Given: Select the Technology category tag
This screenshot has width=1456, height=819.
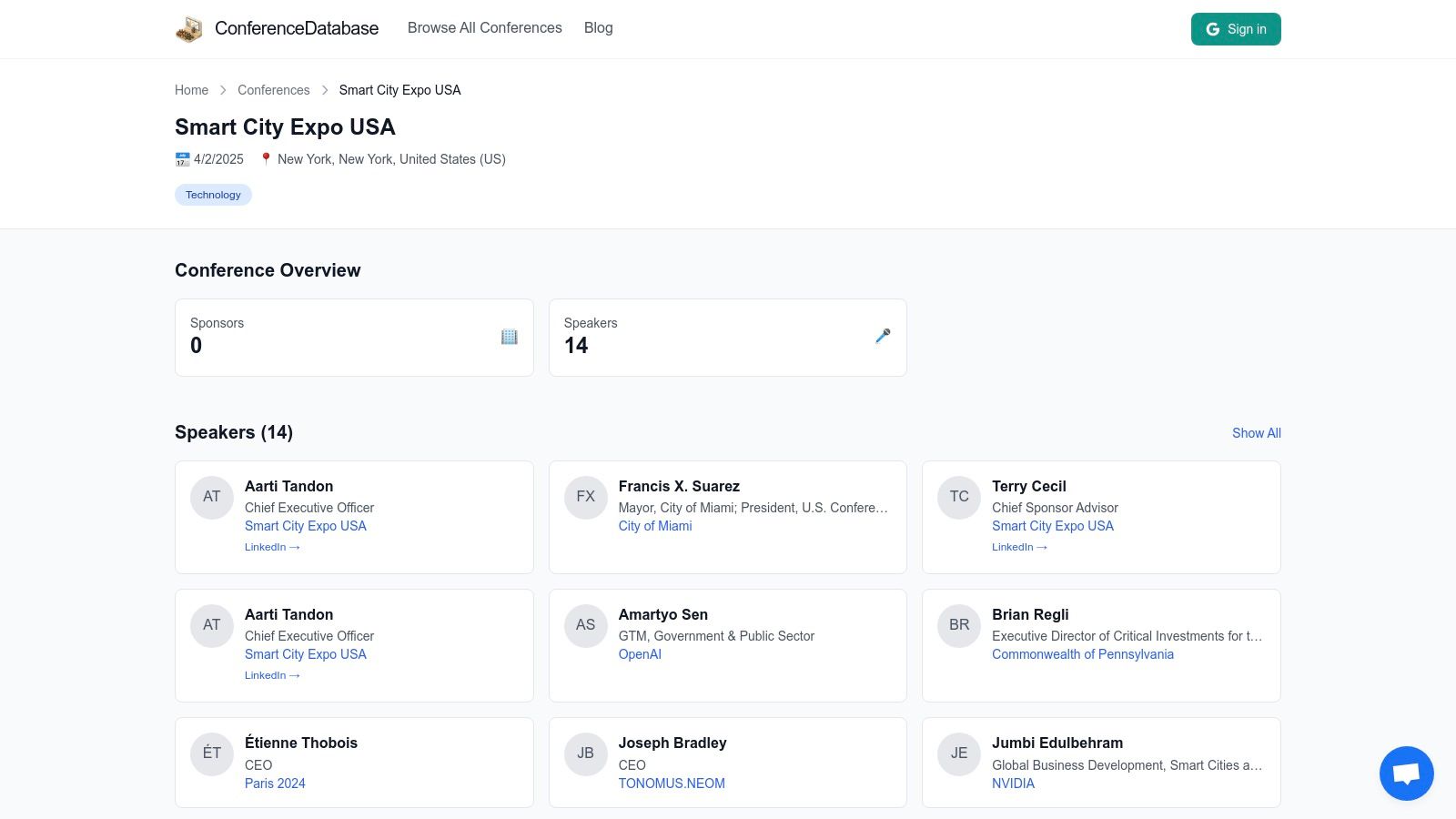Looking at the screenshot, I should (213, 195).
